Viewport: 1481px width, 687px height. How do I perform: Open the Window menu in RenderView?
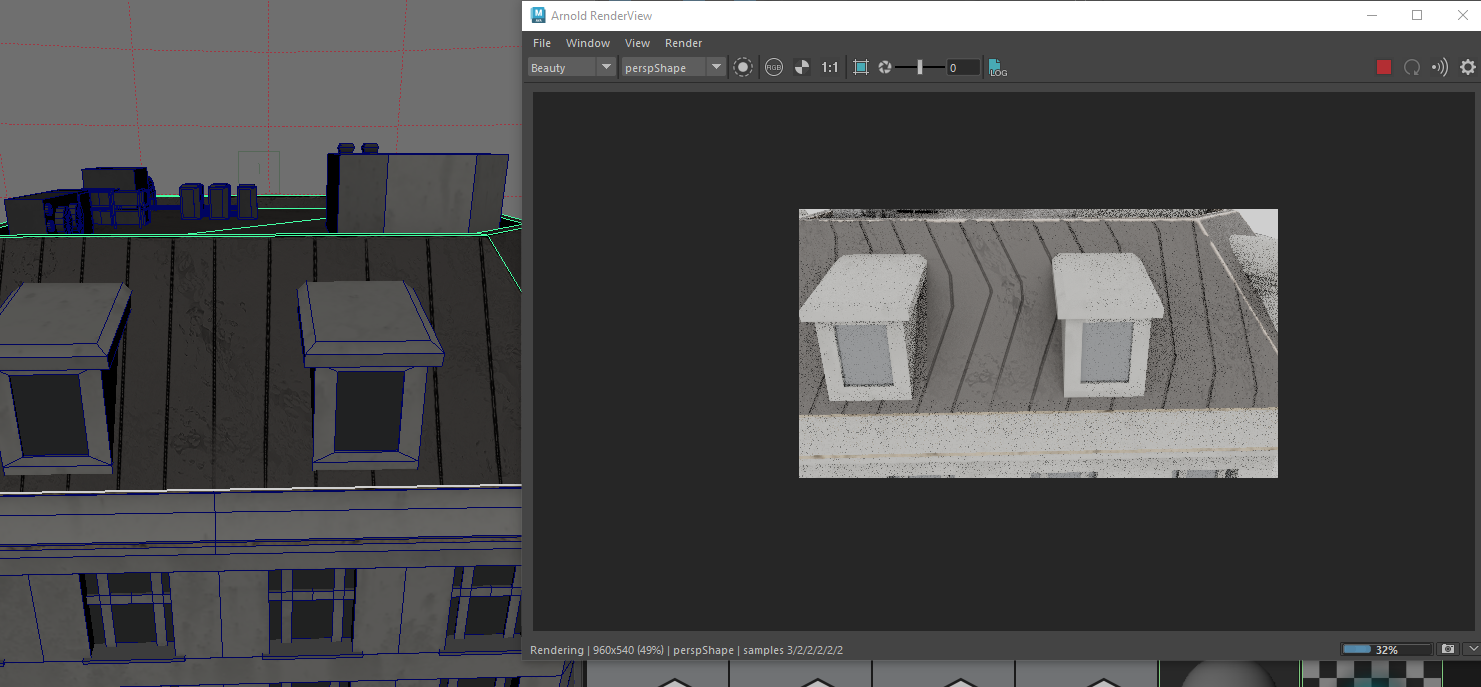[588, 43]
